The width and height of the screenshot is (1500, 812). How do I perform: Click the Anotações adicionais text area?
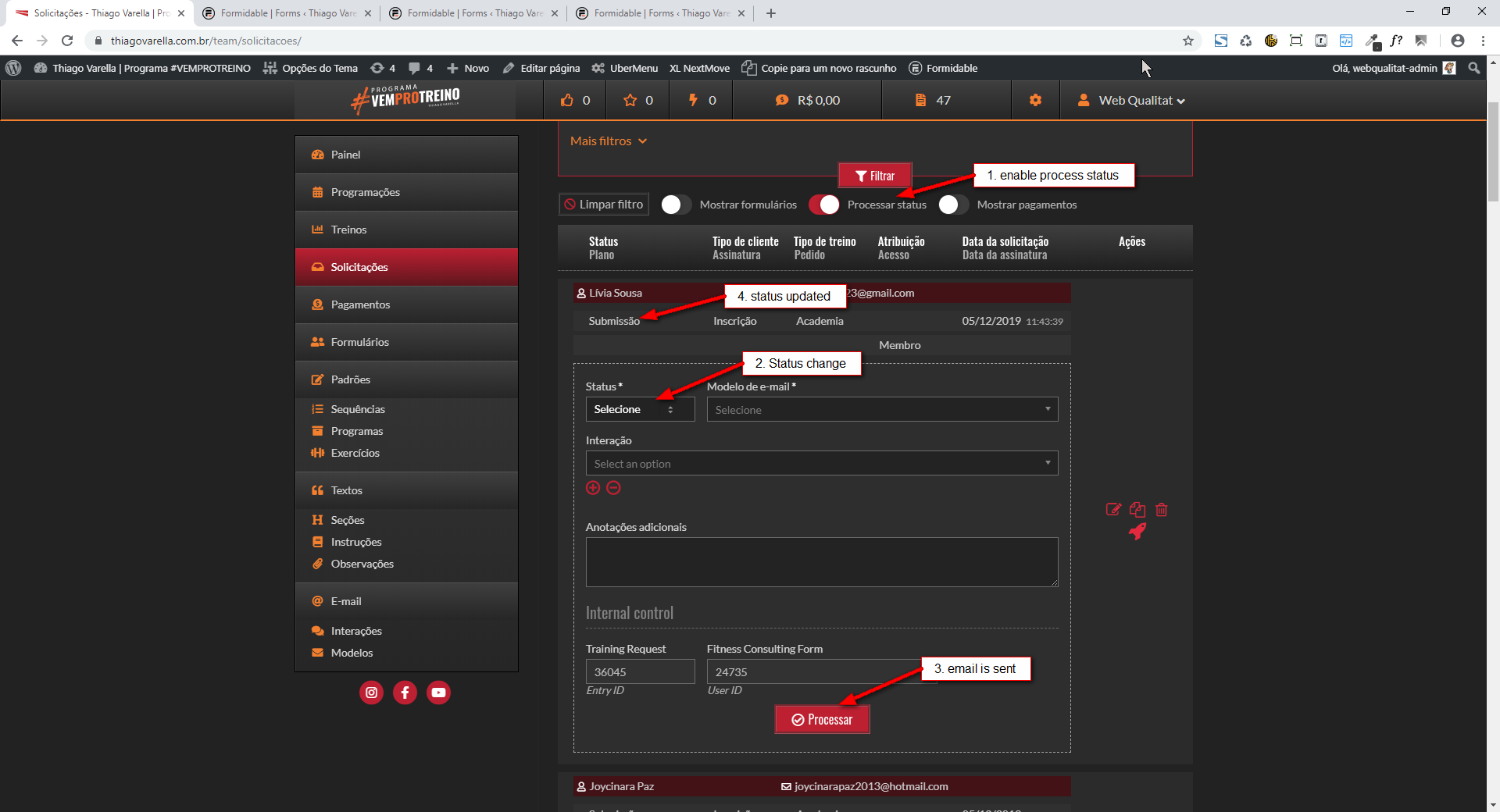tap(822, 562)
